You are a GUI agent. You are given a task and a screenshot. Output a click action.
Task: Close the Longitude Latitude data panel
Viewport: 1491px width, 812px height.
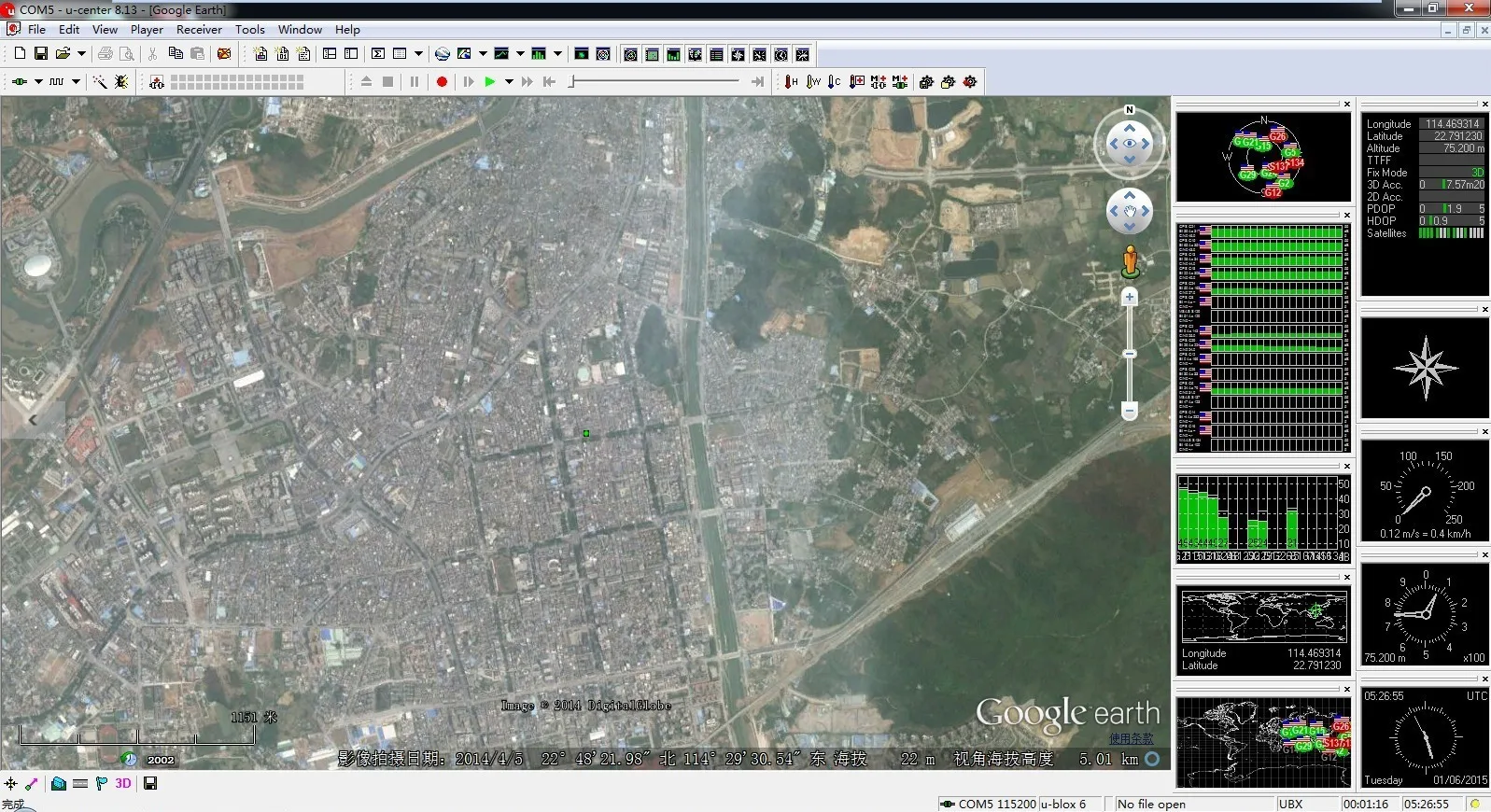point(1485,104)
